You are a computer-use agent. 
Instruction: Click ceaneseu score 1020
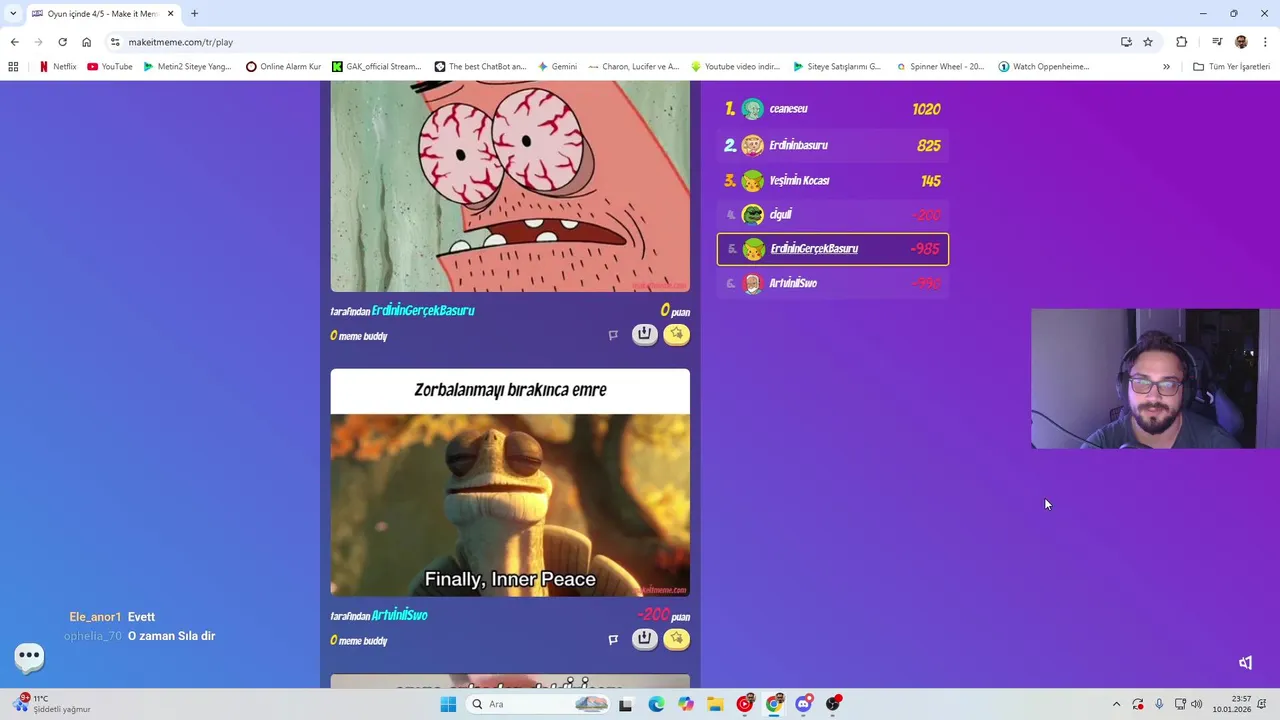926,109
